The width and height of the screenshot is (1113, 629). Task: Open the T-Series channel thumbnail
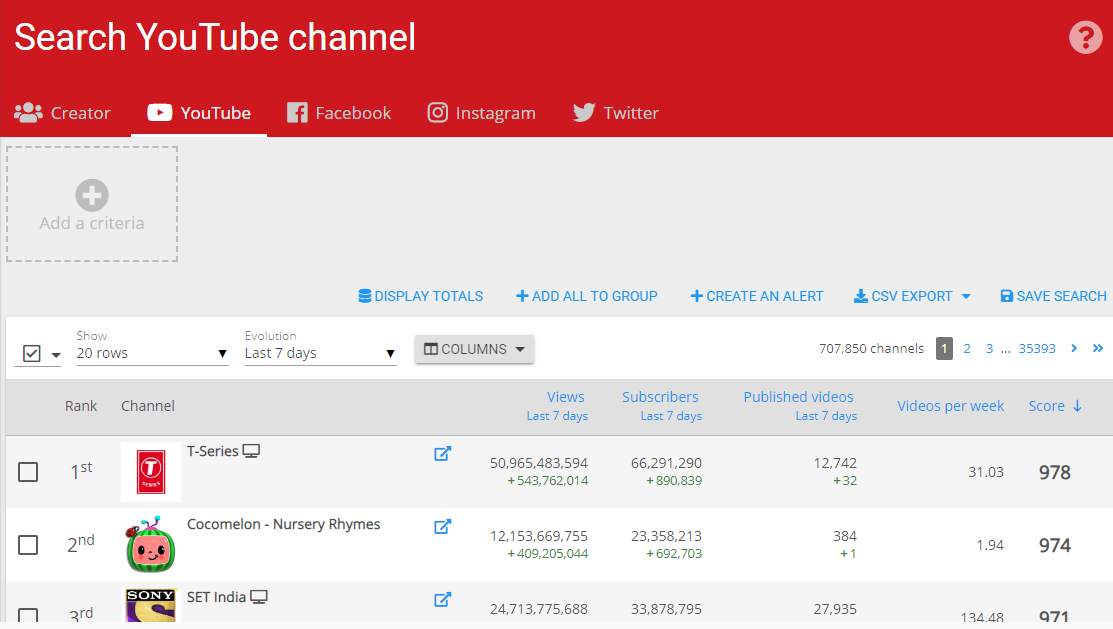pos(150,472)
